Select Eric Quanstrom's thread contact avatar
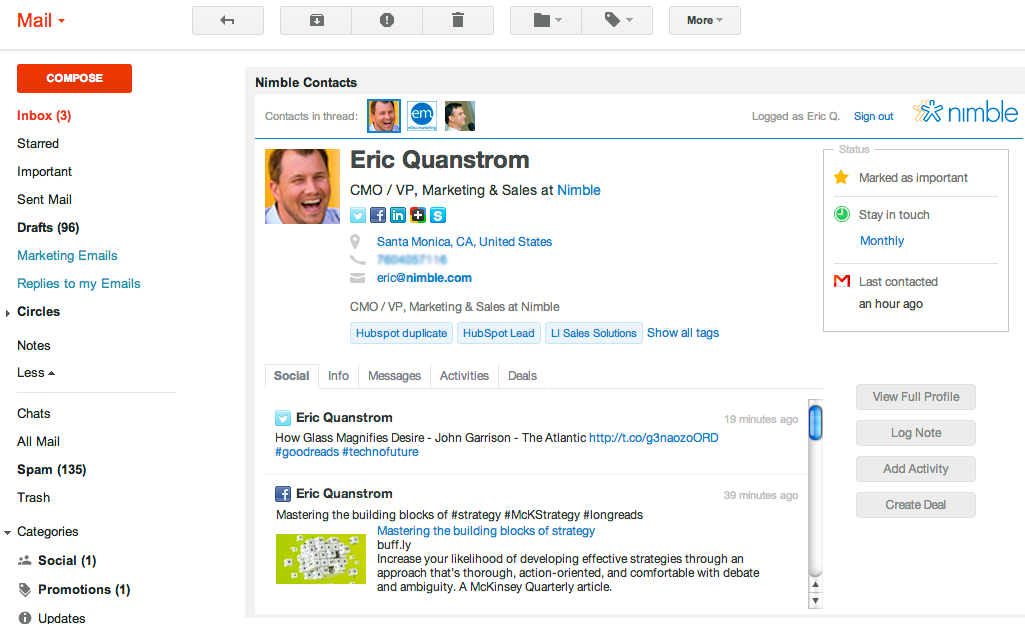The image size is (1025, 624). click(384, 116)
